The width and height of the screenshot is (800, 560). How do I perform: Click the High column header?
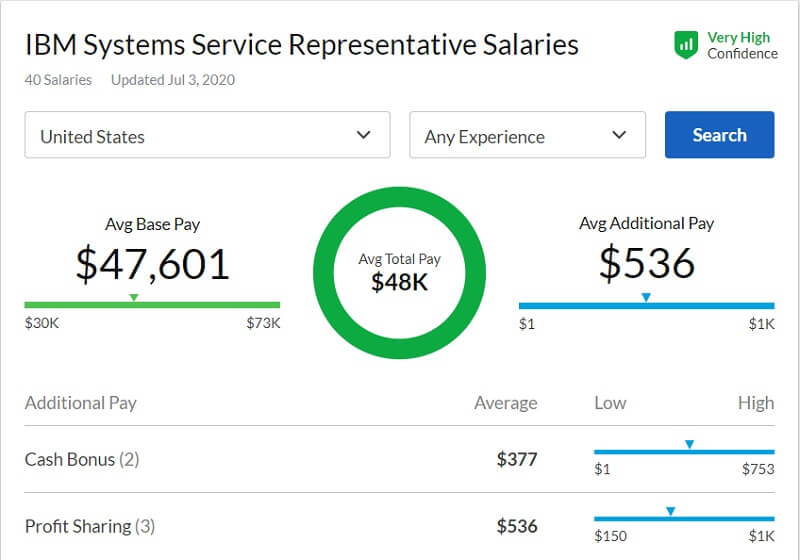(x=755, y=403)
